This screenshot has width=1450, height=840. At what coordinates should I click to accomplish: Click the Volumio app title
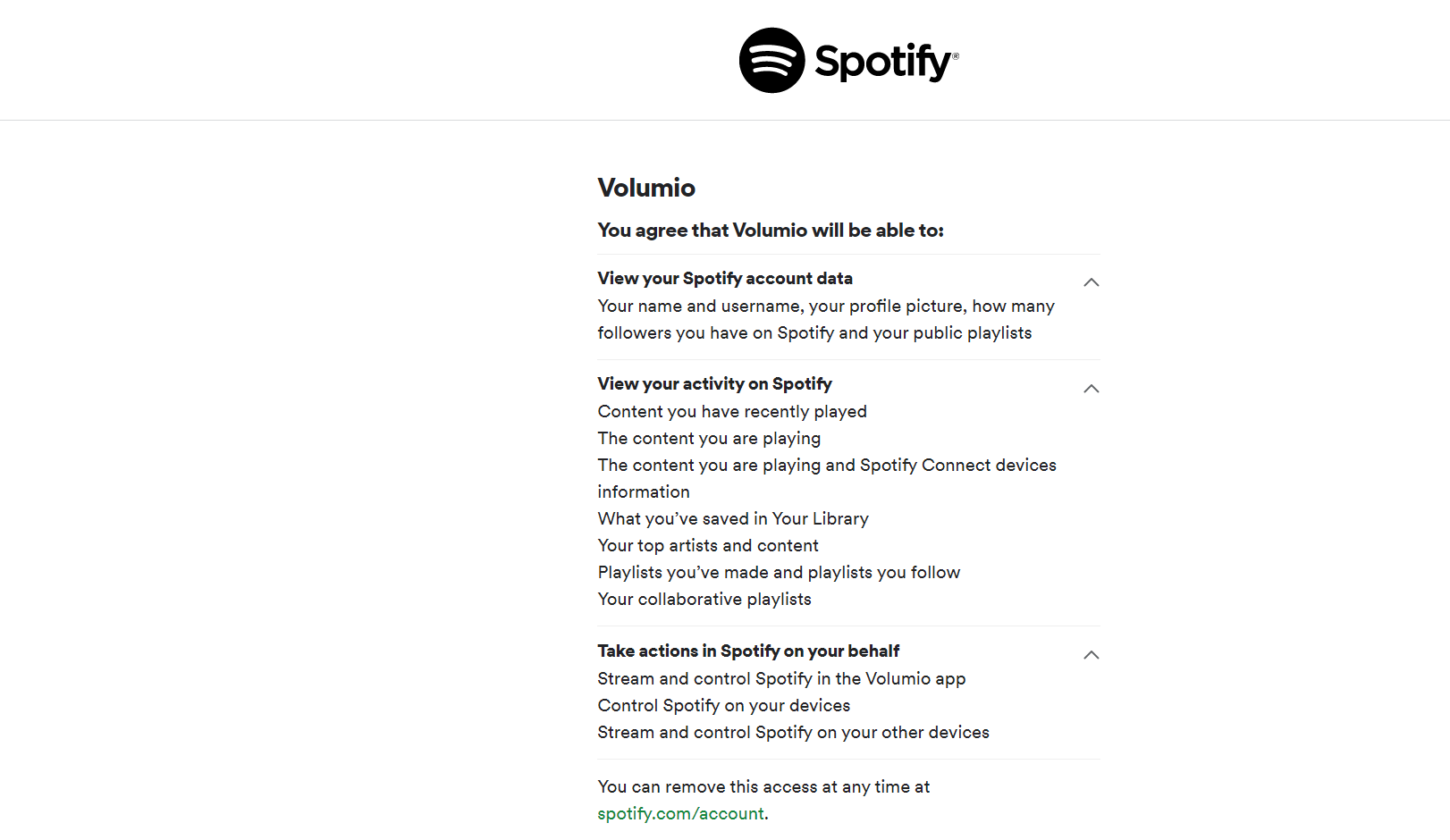pyautogui.click(x=646, y=188)
